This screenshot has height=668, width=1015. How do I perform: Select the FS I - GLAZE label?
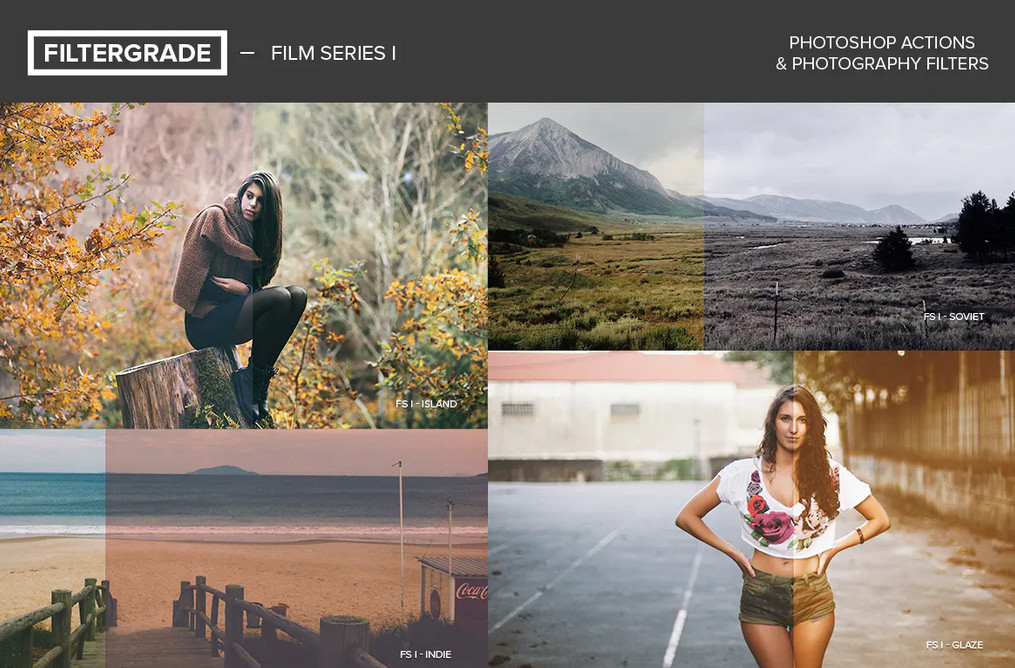click(x=954, y=645)
